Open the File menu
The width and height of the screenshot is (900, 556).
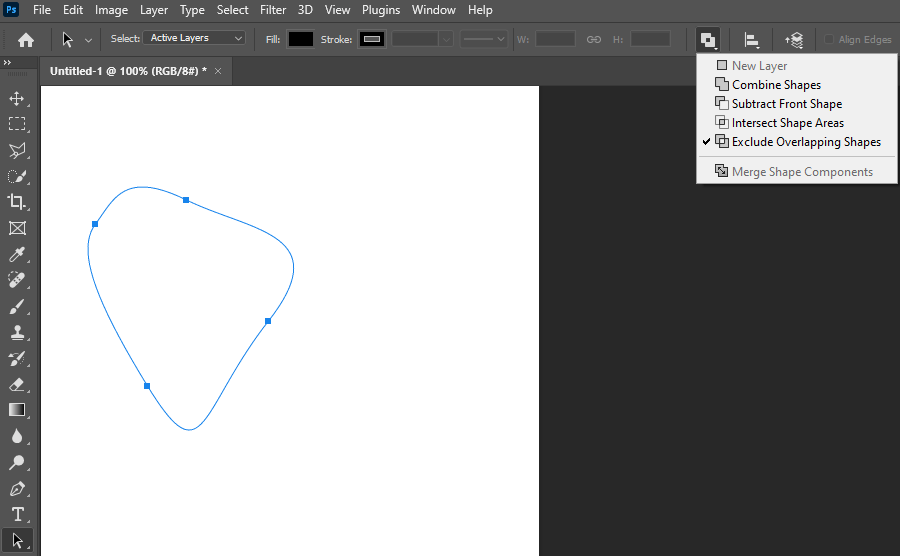[x=42, y=10]
